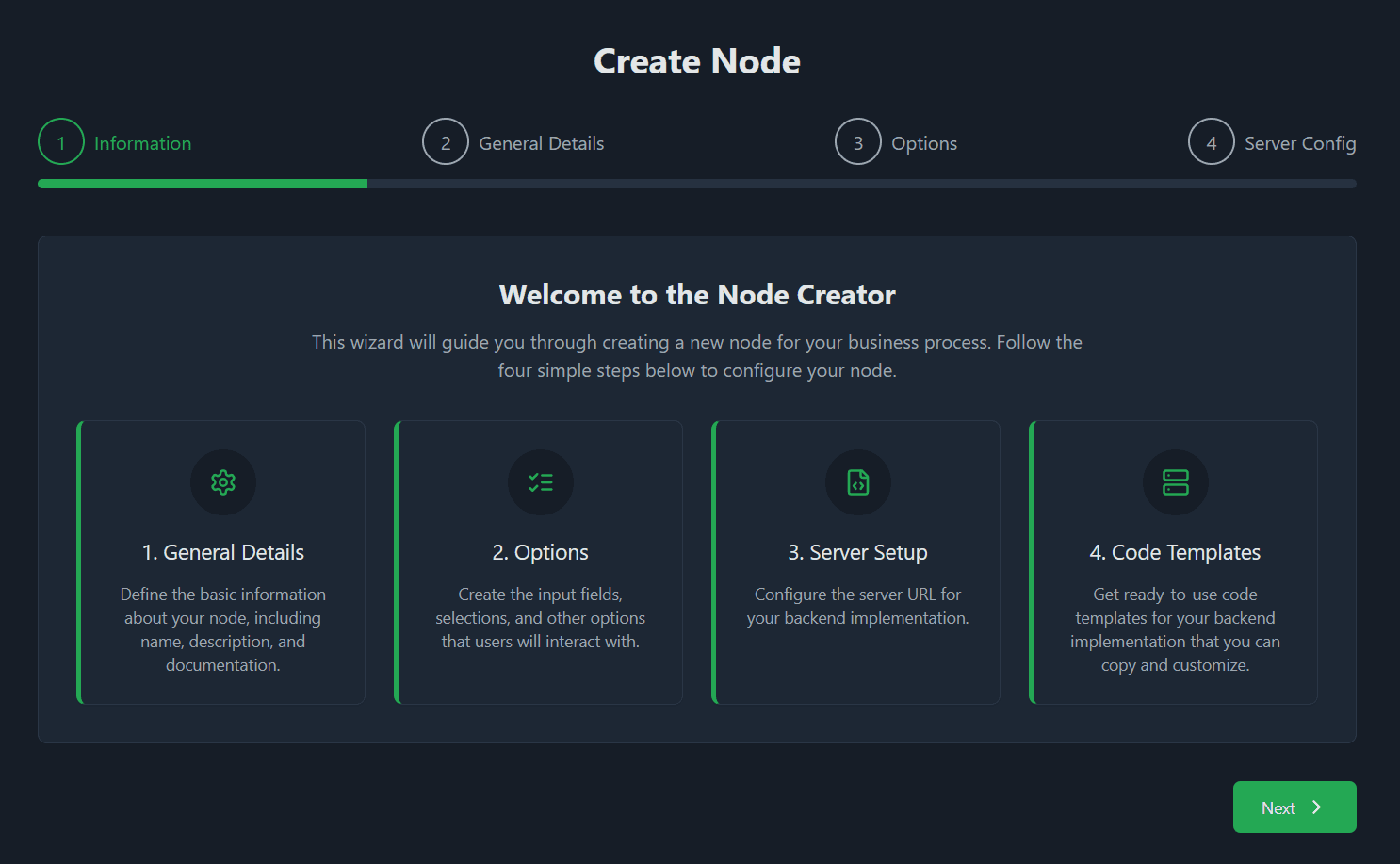Select step 1 circle for Information
This screenshot has height=864, width=1400.
(61, 142)
